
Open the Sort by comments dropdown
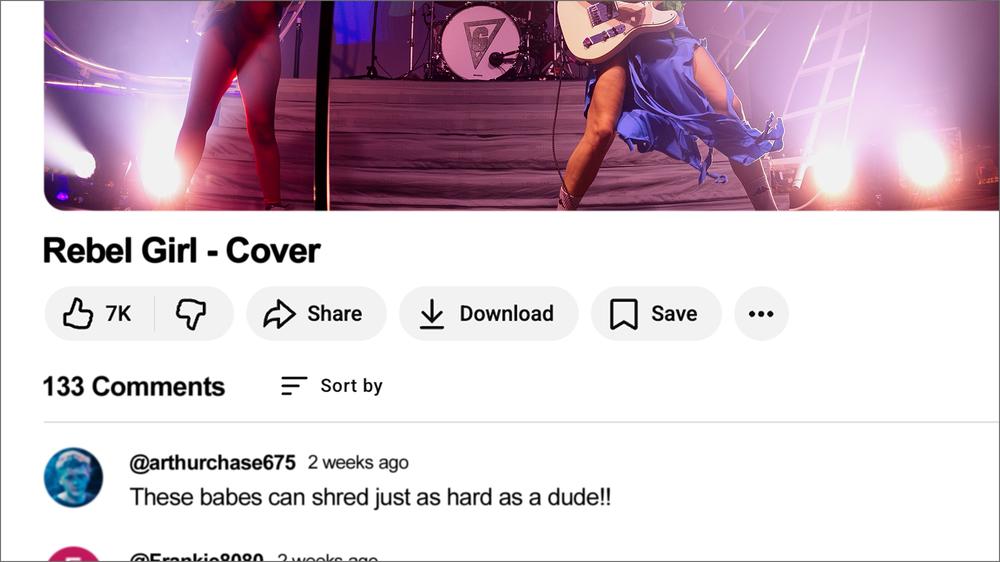click(x=332, y=386)
